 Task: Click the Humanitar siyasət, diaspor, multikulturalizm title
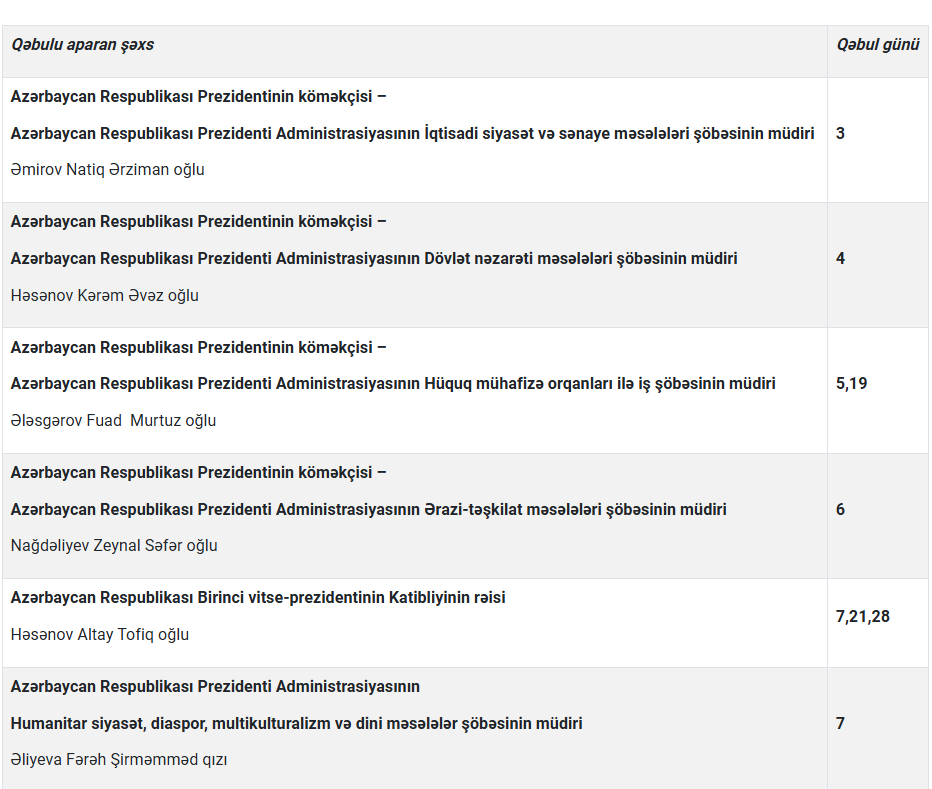click(296, 723)
